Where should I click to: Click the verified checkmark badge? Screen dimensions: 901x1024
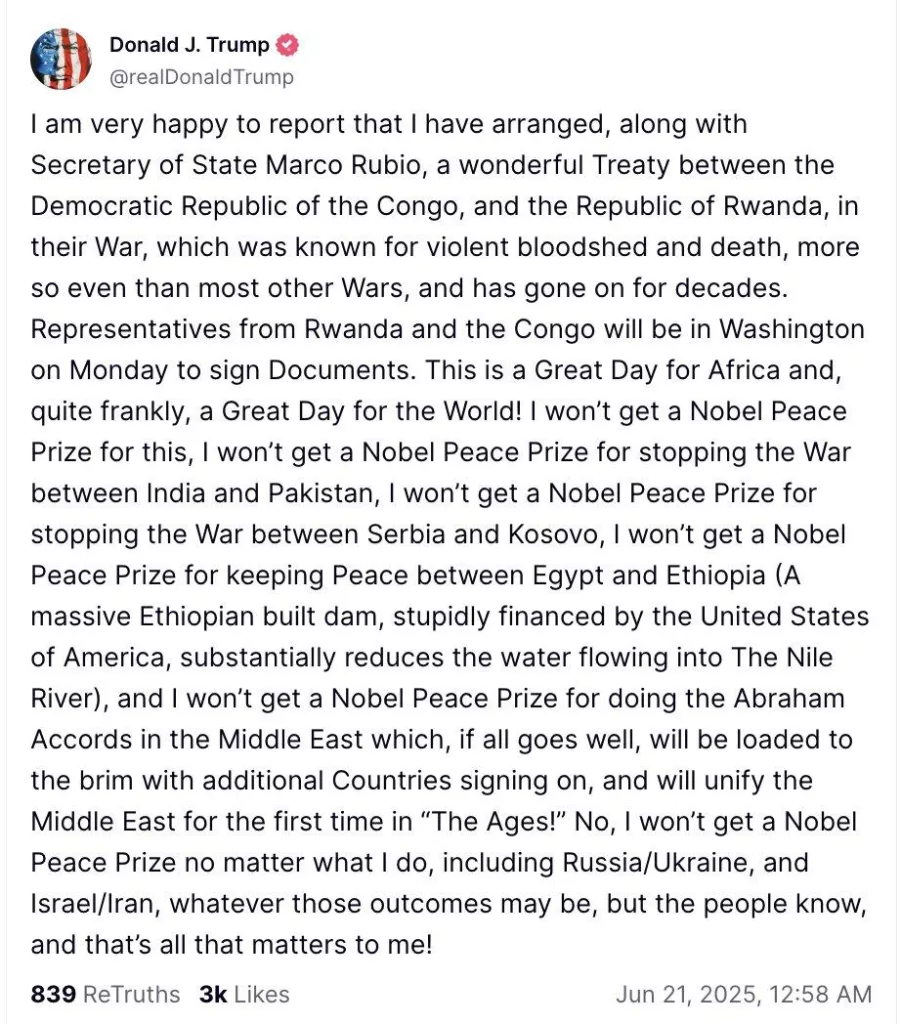(289, 45)
